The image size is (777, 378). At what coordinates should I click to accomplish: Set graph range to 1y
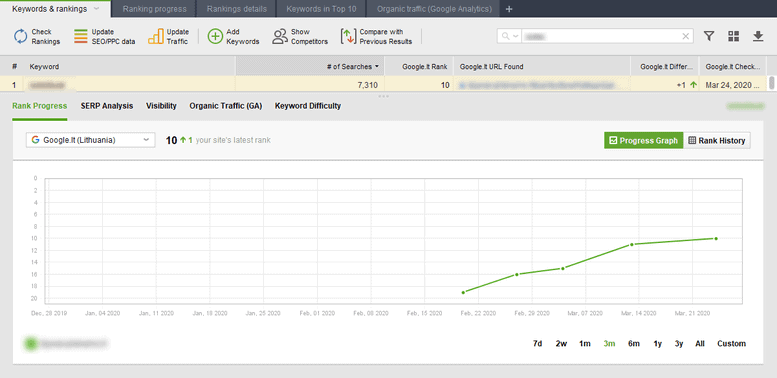click(658, 343)
